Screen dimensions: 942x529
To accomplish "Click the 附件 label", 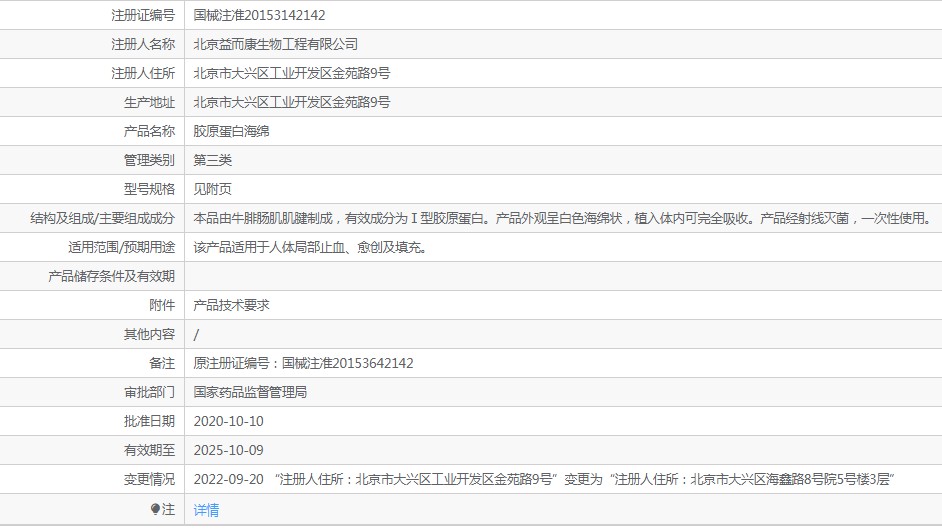I will point(162,305).
